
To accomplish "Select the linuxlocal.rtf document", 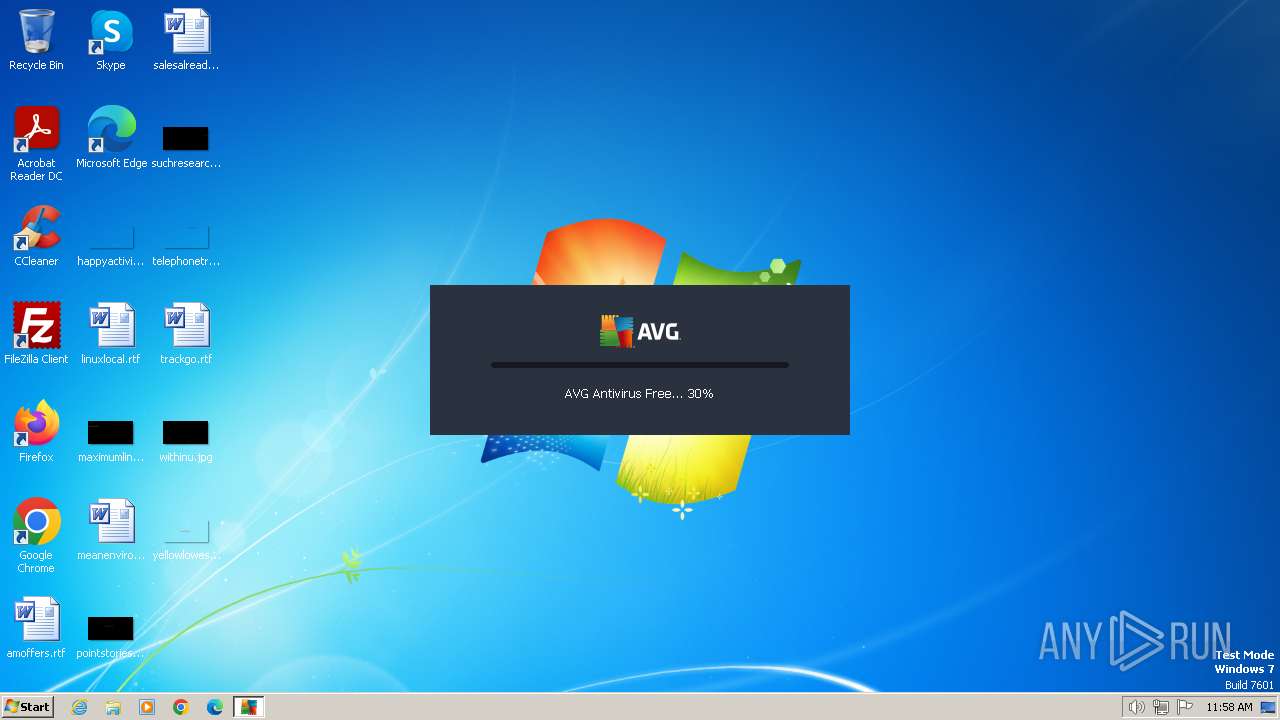I will pos(110,334).
